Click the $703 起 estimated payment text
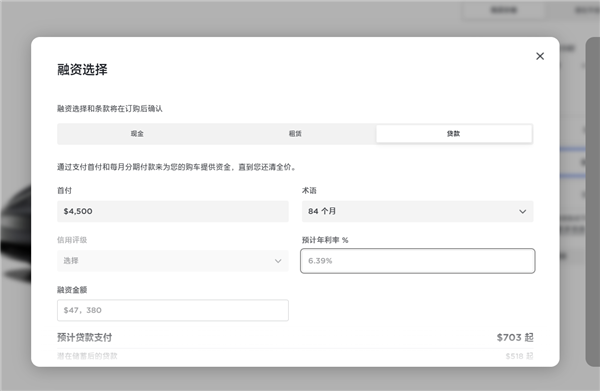Viewport: 600px width, 391px height. pyautogui.click(x=515, y=337)
